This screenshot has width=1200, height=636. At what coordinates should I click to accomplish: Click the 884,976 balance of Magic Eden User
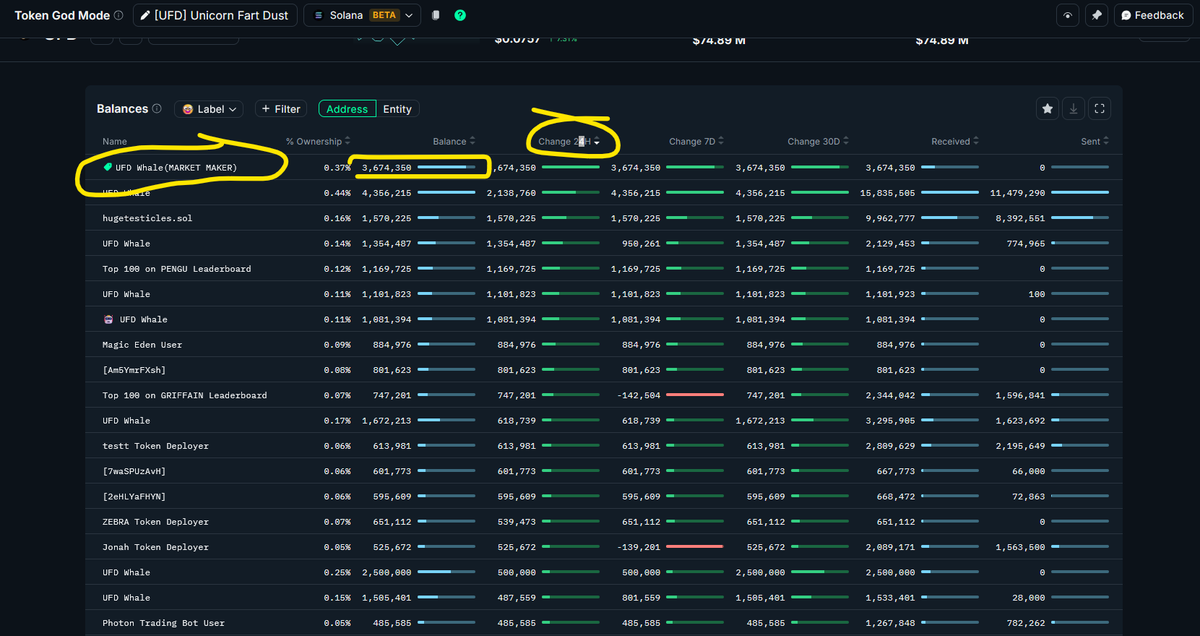389,345
